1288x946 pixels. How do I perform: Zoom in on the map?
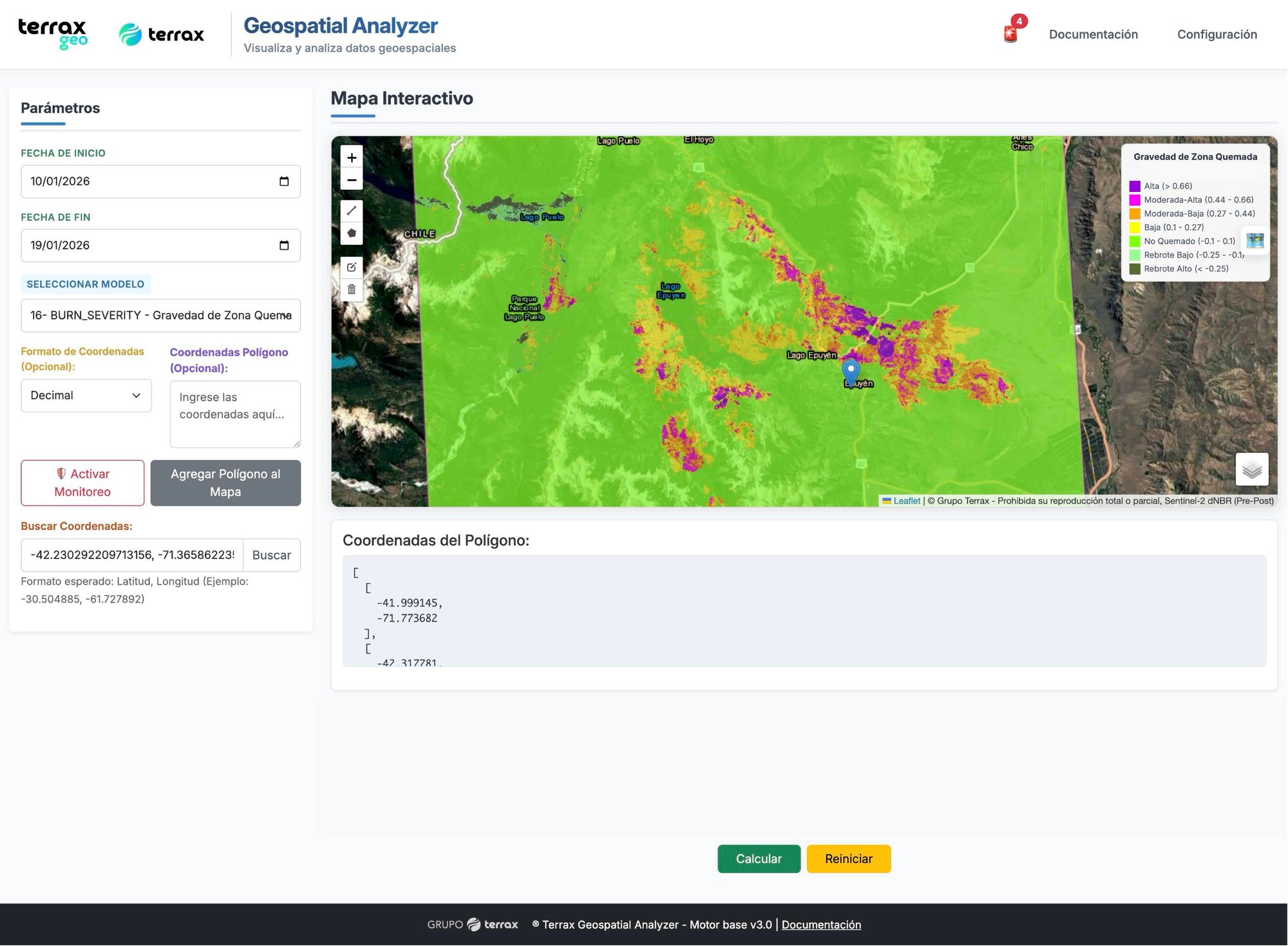pos(352,157)
